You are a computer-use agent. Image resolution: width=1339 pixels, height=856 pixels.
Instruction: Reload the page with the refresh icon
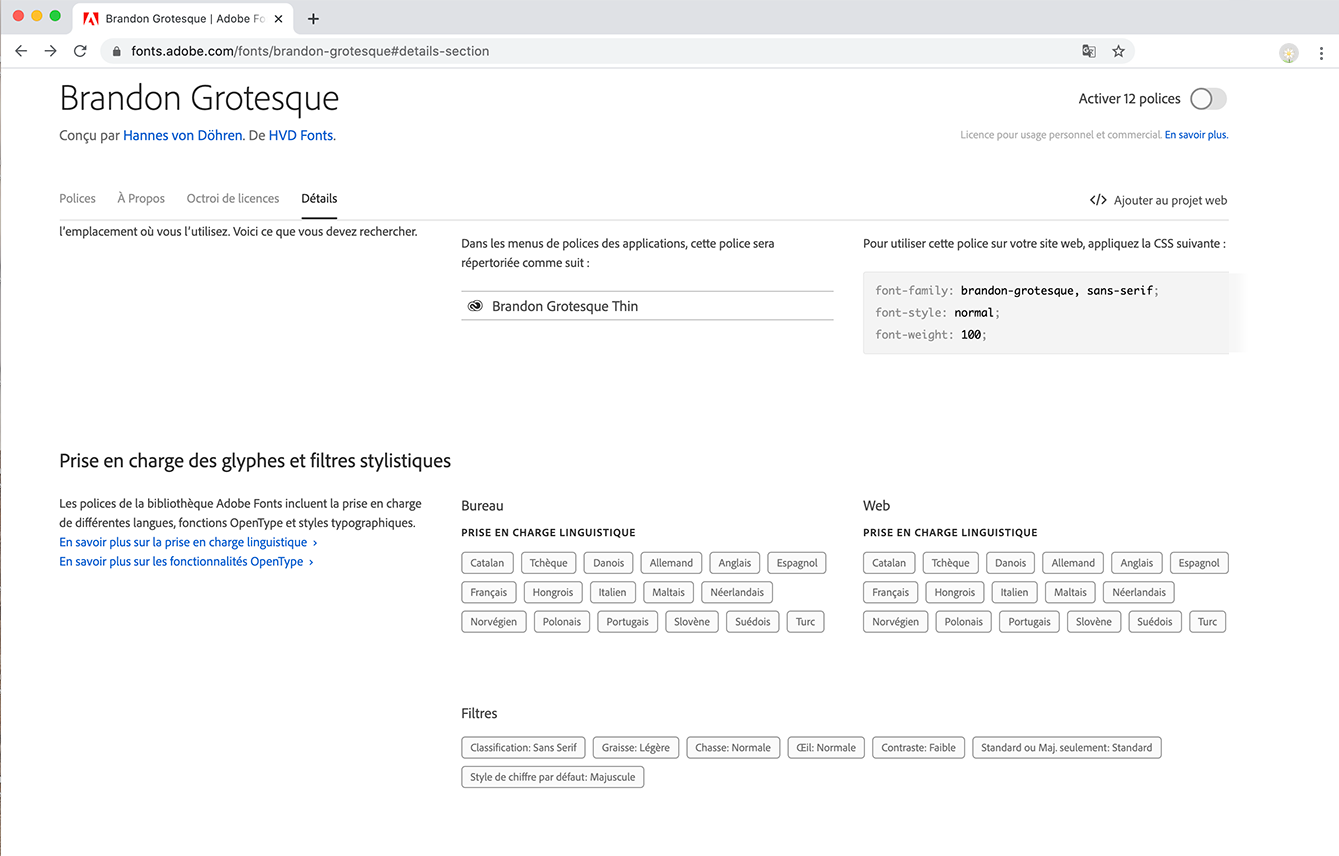click(80, 51)
